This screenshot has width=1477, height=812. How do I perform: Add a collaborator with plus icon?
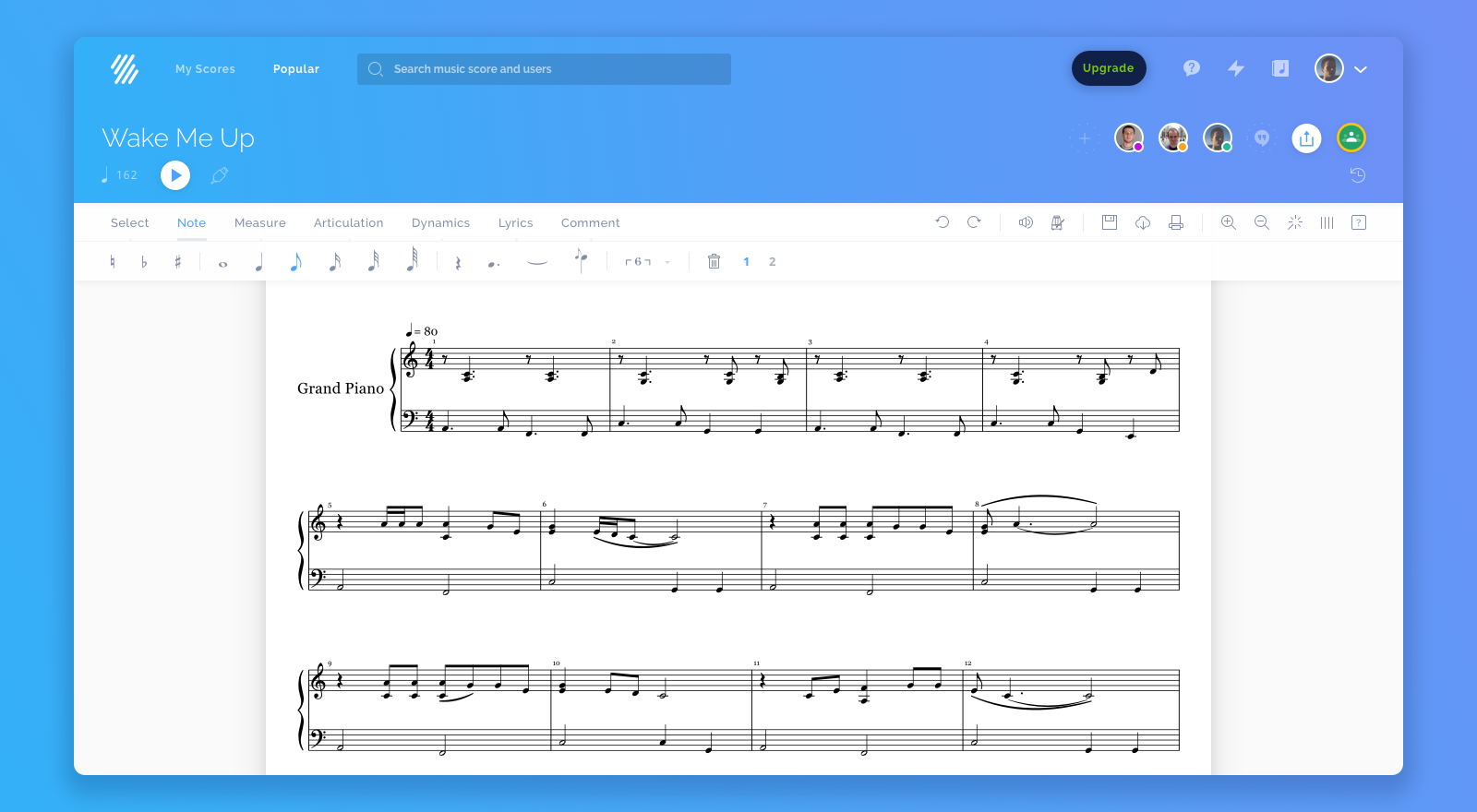tap(1085, 138)
